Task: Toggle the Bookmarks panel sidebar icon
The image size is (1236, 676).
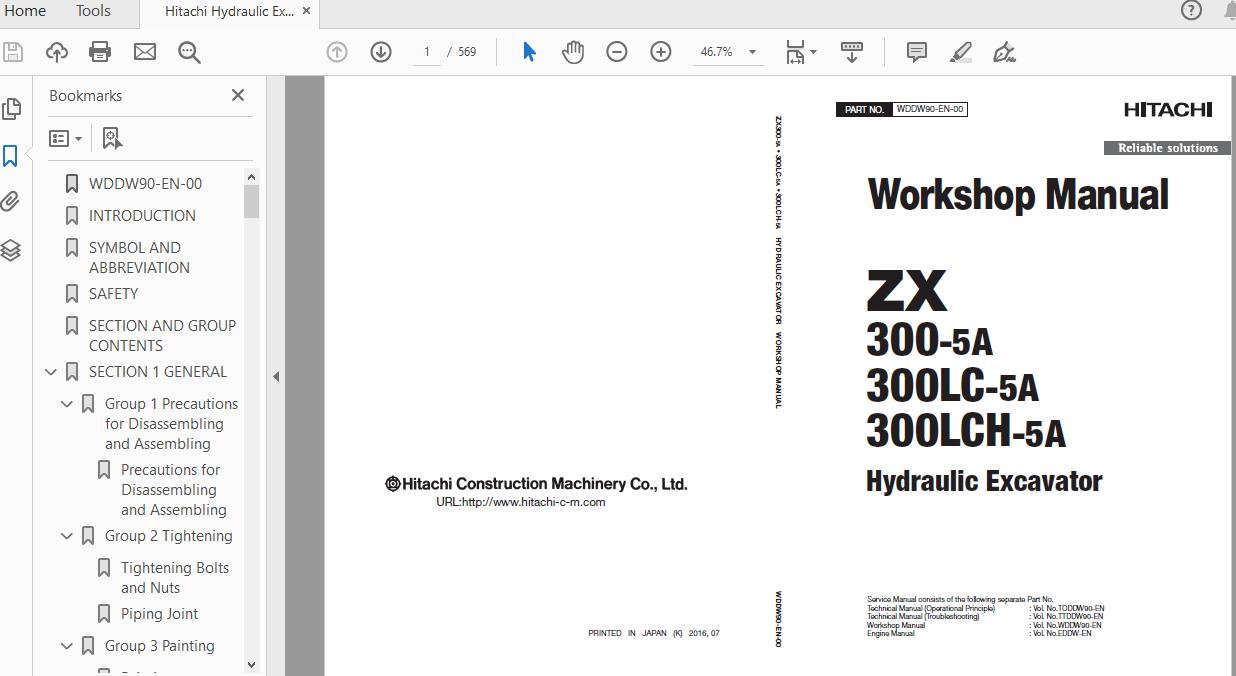Action: 11,156
